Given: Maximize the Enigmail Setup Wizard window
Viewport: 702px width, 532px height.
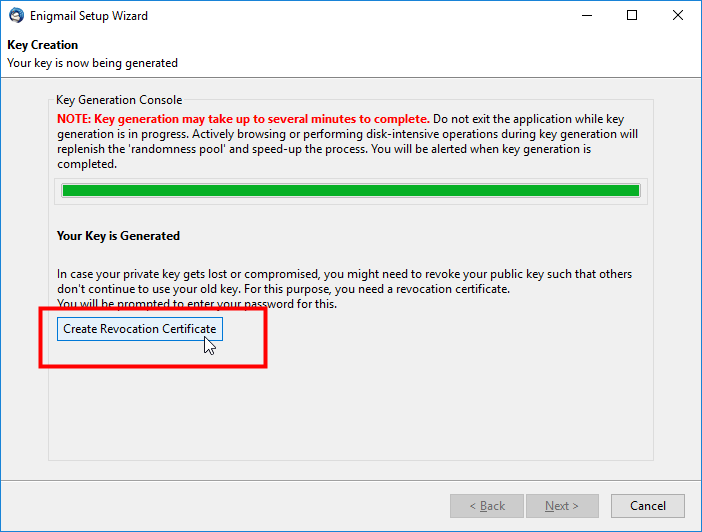Looking at the screenshot, I should [632, 16].
